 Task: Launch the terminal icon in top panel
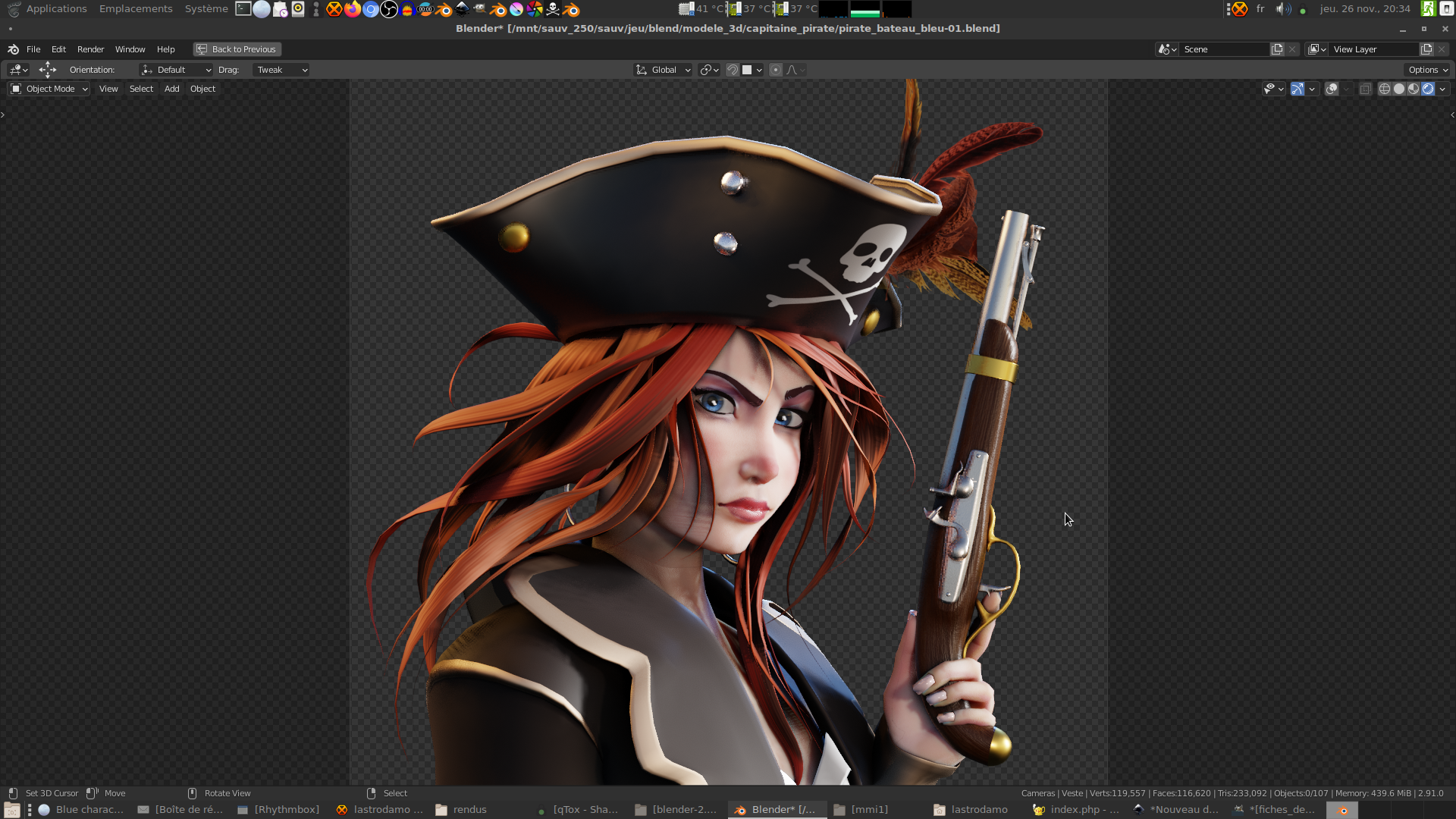coord(243,9)
